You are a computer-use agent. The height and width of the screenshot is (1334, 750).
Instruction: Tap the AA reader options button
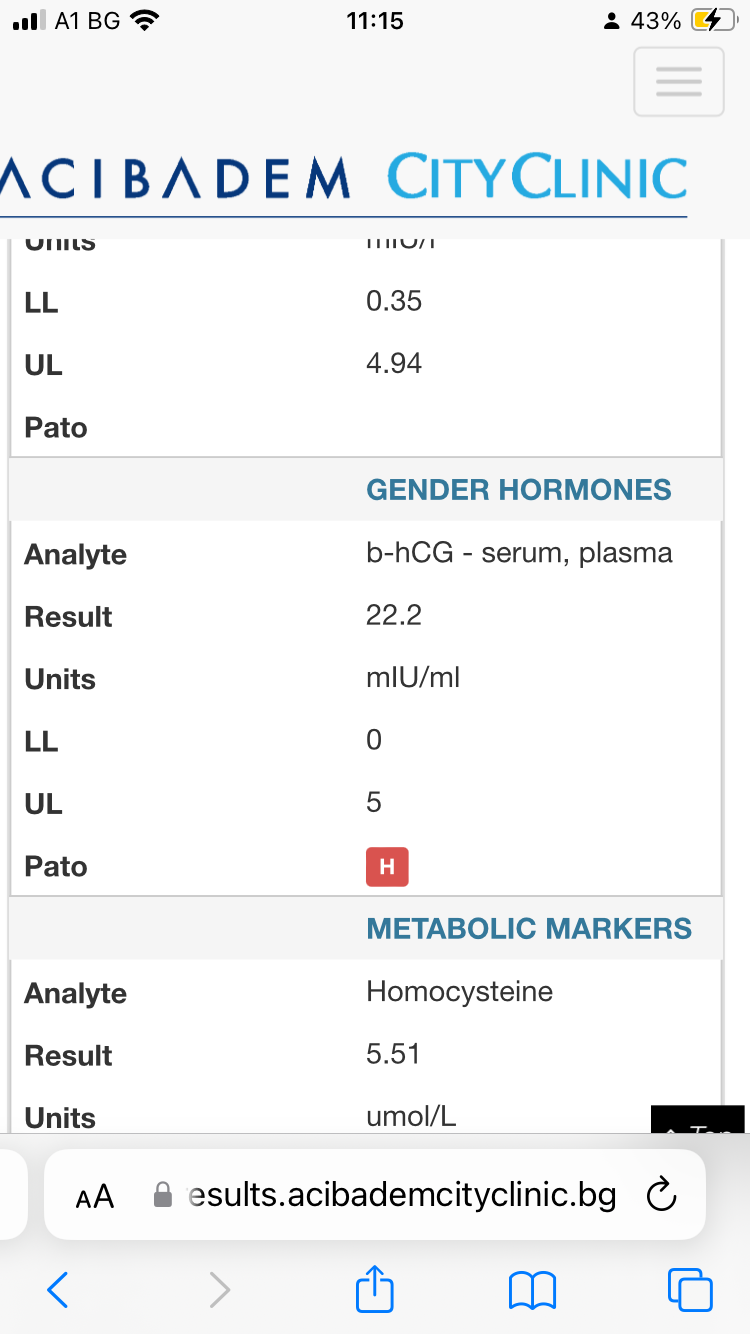(95, 1196)
